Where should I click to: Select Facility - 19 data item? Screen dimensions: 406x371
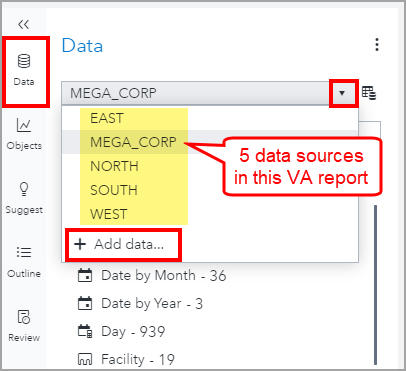(x=138, y=359)
